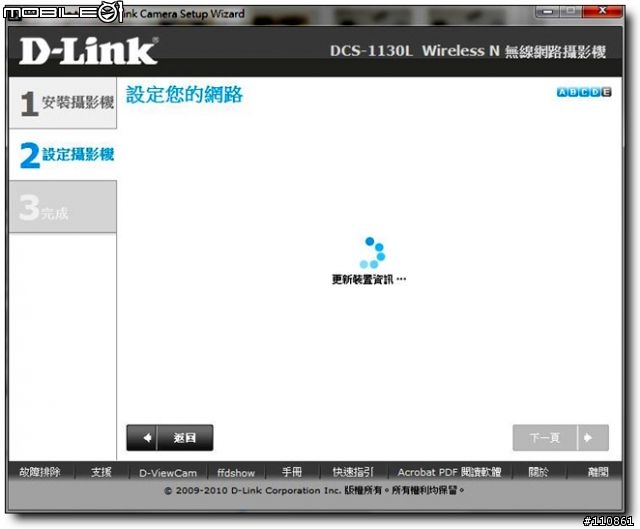This screenshot has width=640, height=529.
Task: Click the greyed-out 下一頁 next button
Action: pos(560,438)
